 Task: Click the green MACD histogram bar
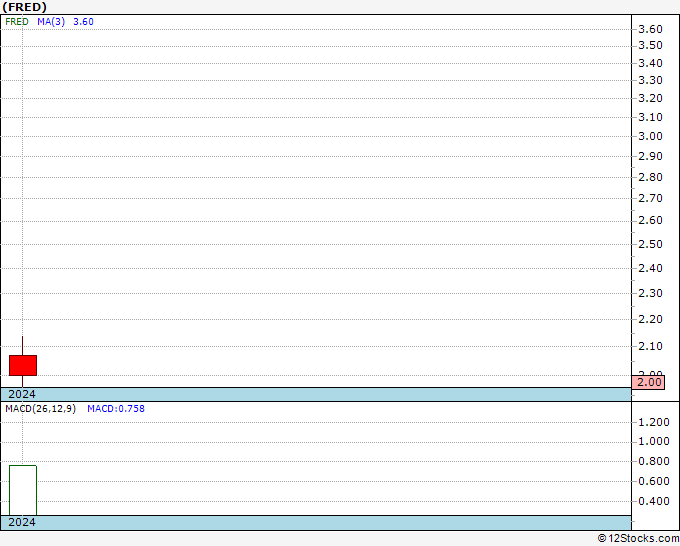coord(23,490)
